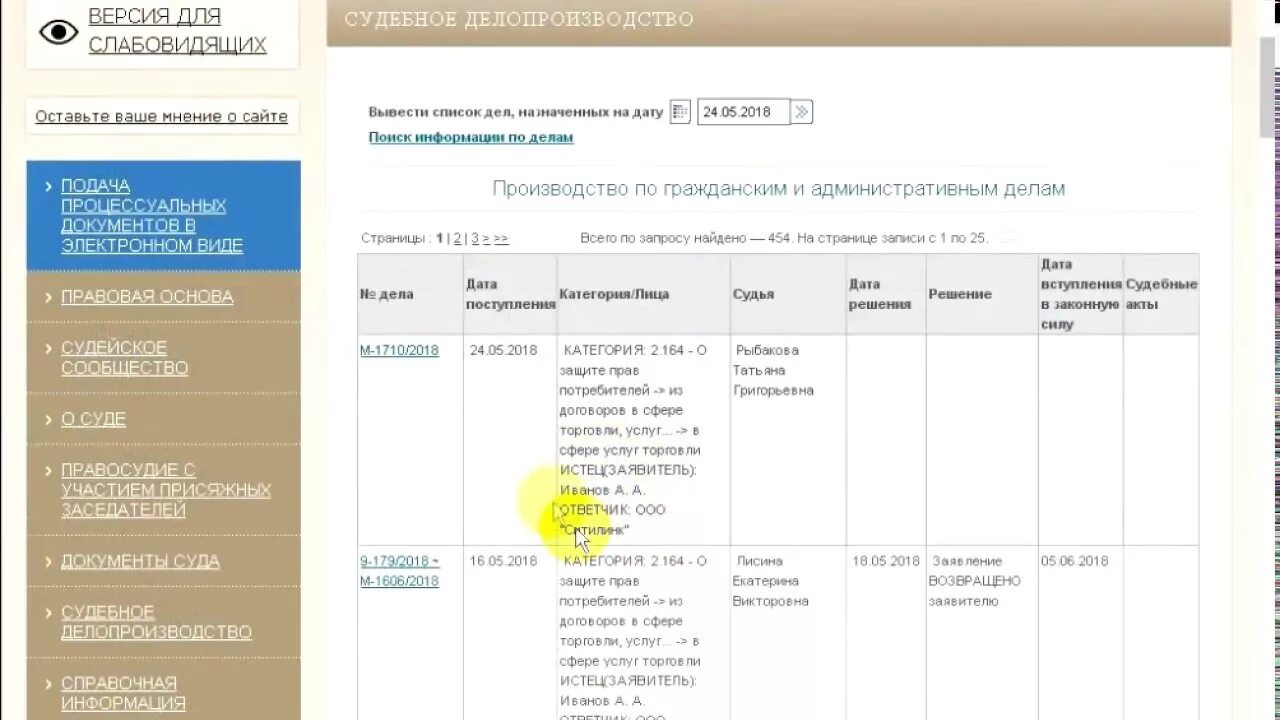Click the go arrow button after the date field
This screenshot has height=720, width=1280.
point(802,112)
